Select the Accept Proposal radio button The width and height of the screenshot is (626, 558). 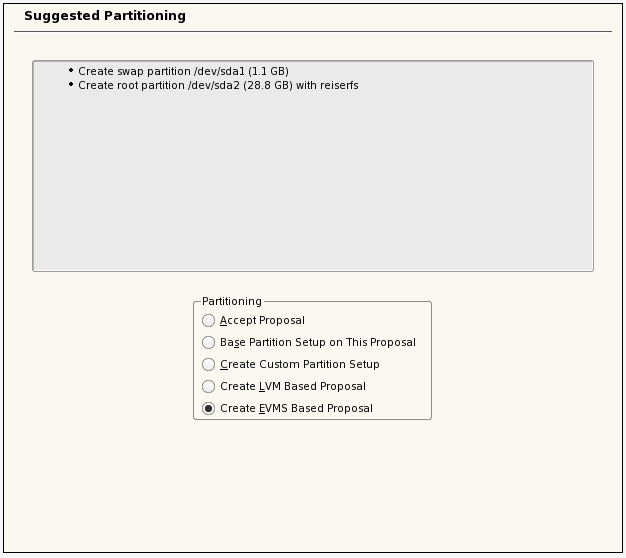(208, 321)
